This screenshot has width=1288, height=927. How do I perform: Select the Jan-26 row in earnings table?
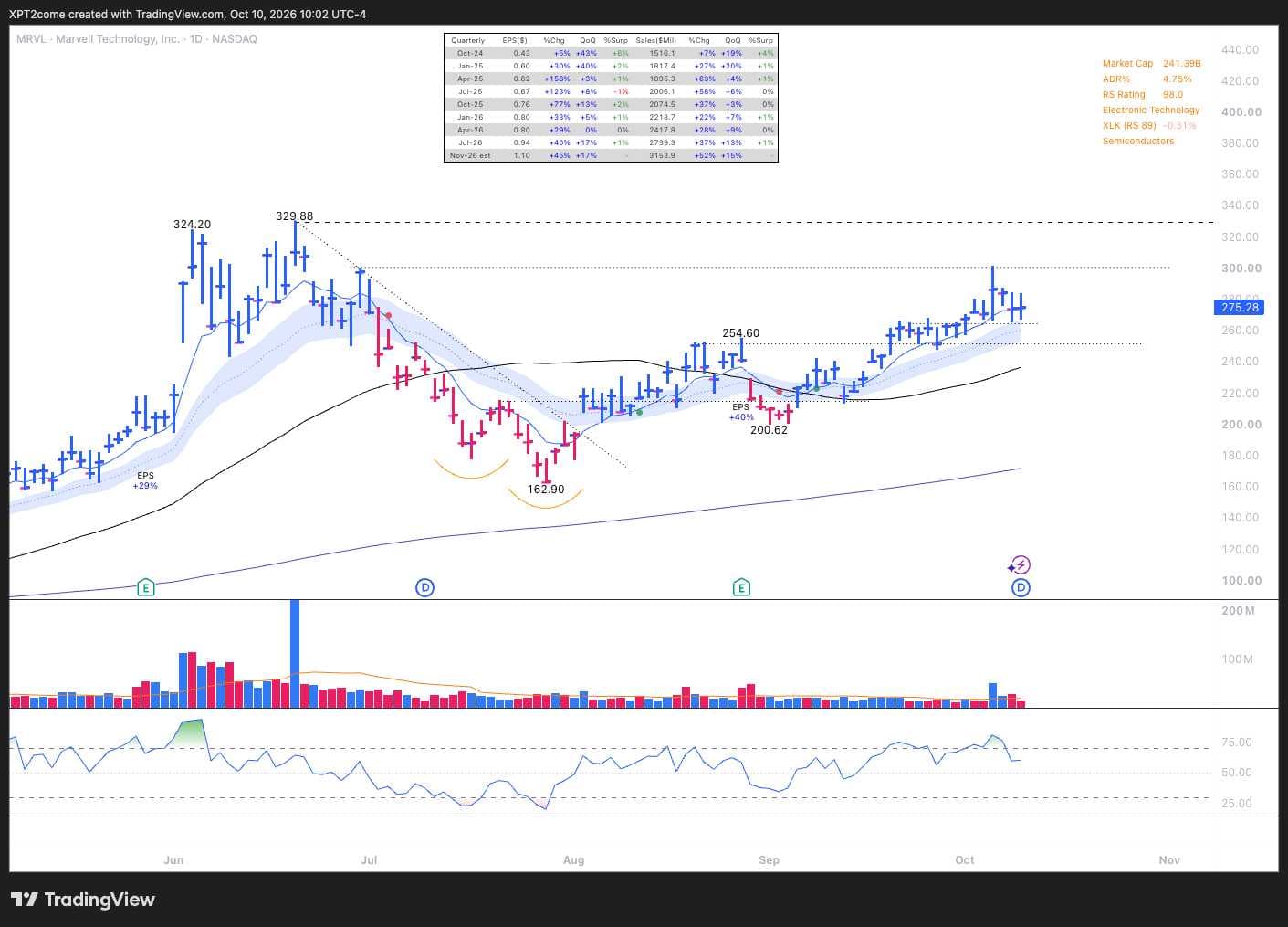coord(611,117)
